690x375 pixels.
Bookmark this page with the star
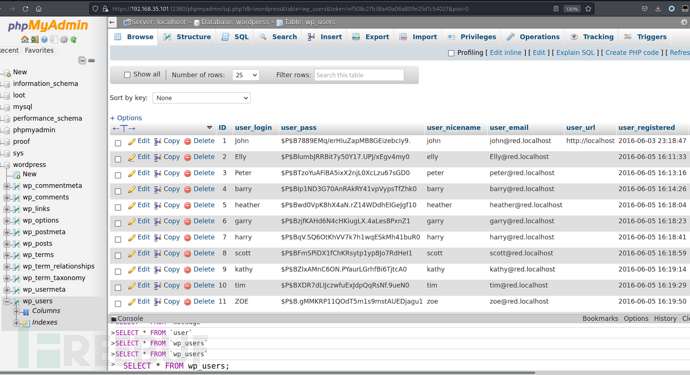coord(588,8)
